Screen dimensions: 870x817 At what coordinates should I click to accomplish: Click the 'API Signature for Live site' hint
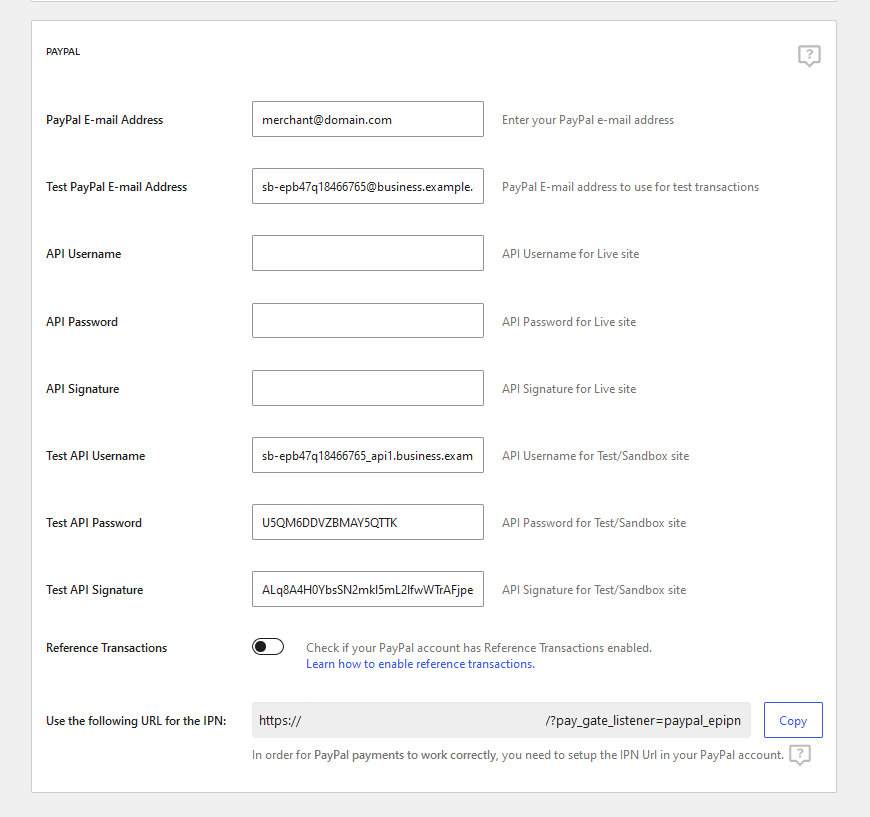(569, 389)
